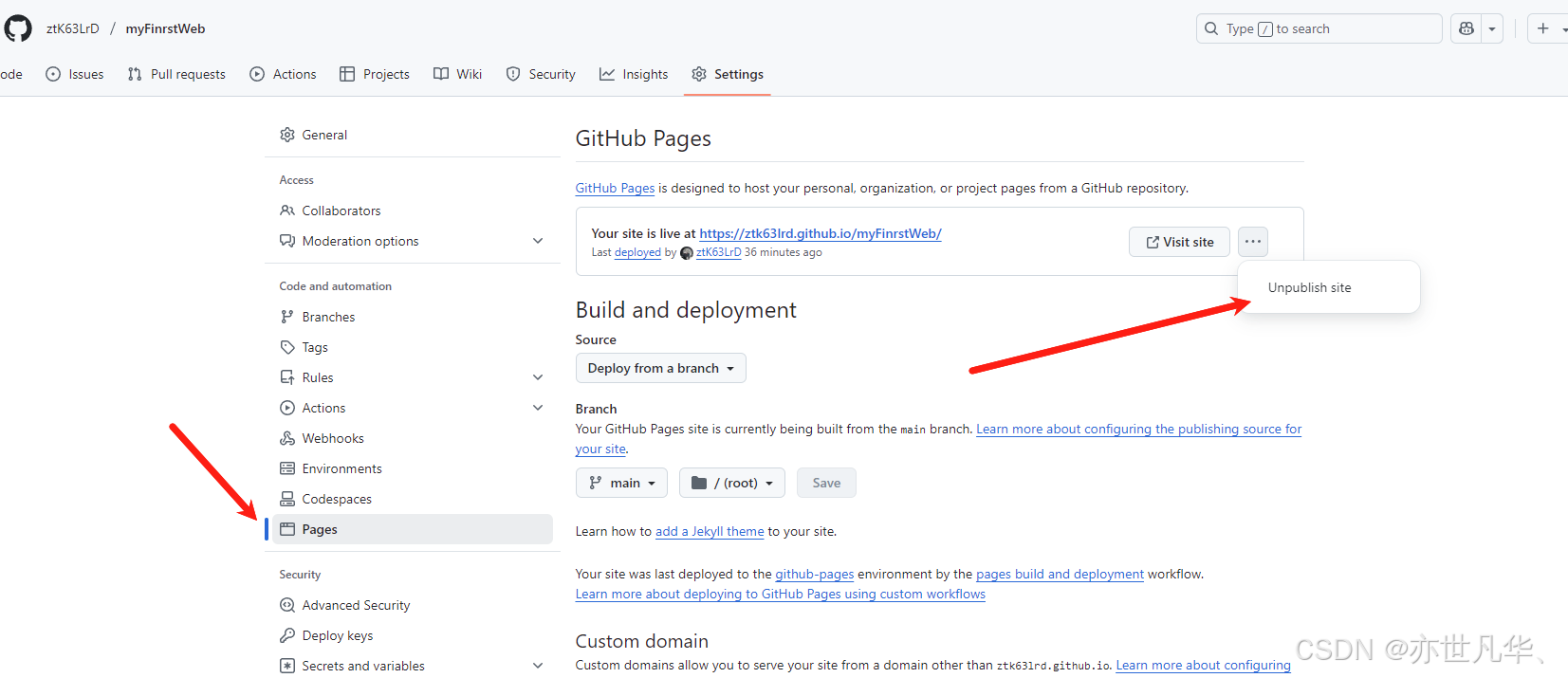Expand the sidebar Actions section chevron
Image resolution: width=1568 pixels, height=678 pixels.
[x=538, y=408]
